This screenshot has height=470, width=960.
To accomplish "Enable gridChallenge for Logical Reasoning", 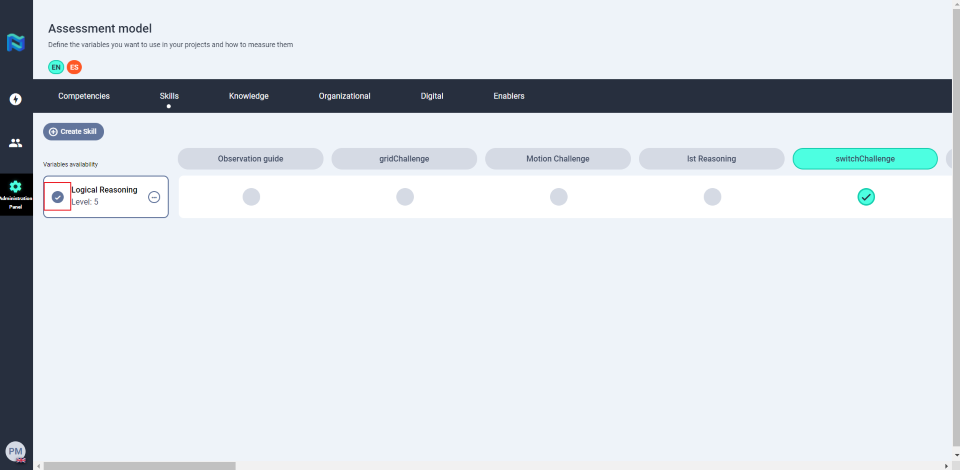I will point(404,197).
